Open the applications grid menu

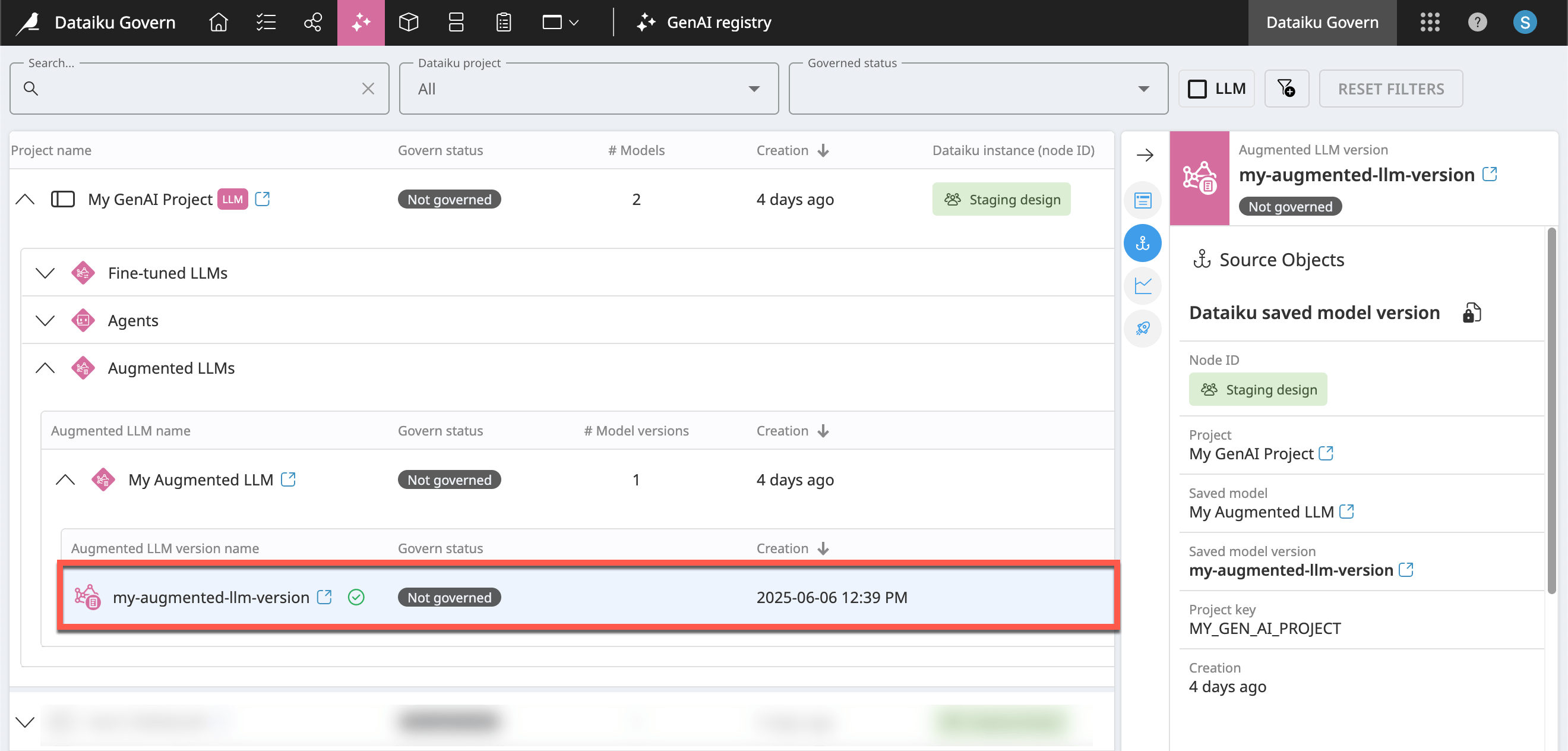click(1430, 23)
